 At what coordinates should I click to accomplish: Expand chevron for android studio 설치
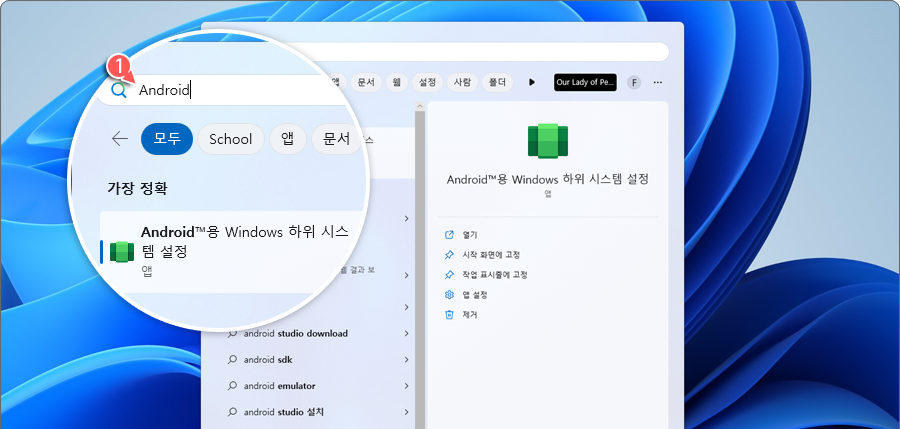point(406,412)
